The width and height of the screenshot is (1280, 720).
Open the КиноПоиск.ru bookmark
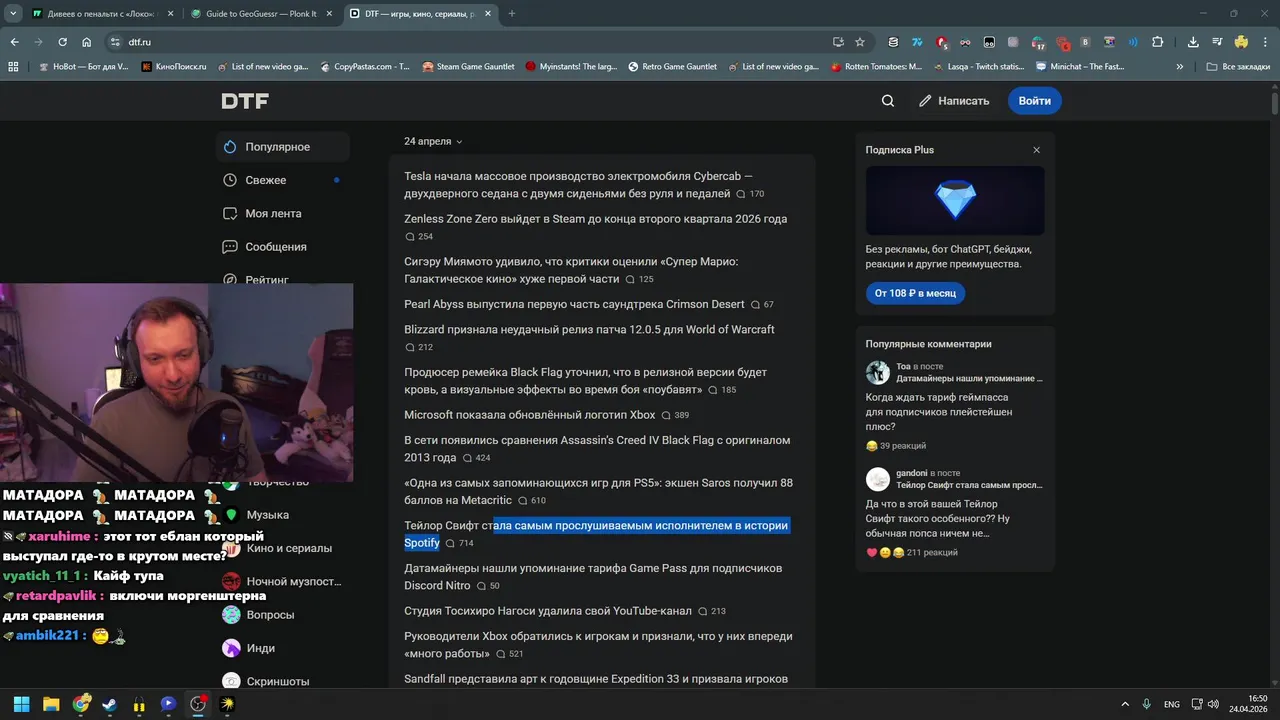click(x=174, y=67)
